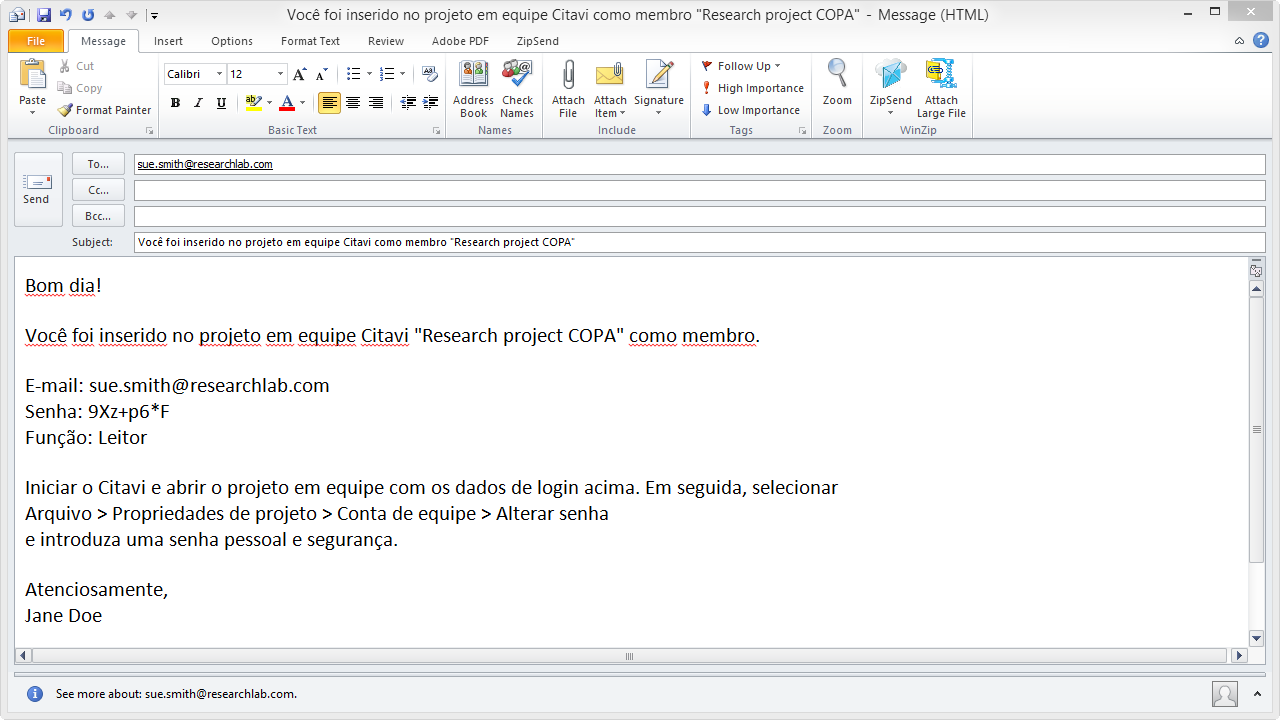The image size is (1280, 720).
Task: Toggle bold formatting
Action: coord(175,103)
